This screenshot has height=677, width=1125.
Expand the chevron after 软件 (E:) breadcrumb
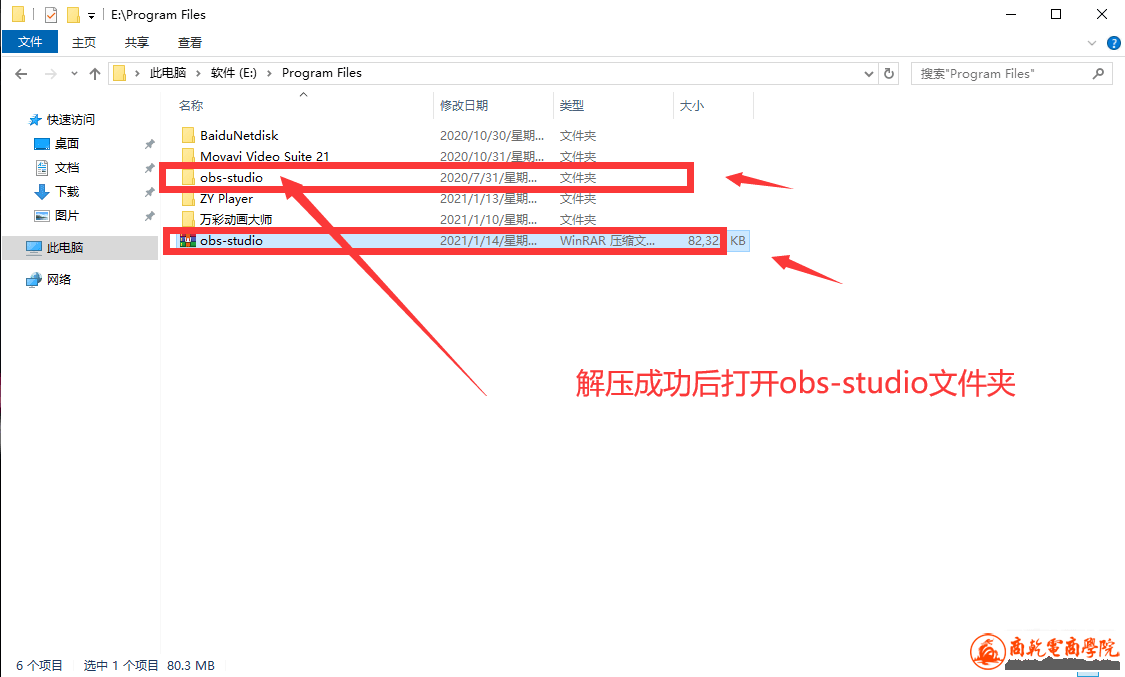click(269, 73)
